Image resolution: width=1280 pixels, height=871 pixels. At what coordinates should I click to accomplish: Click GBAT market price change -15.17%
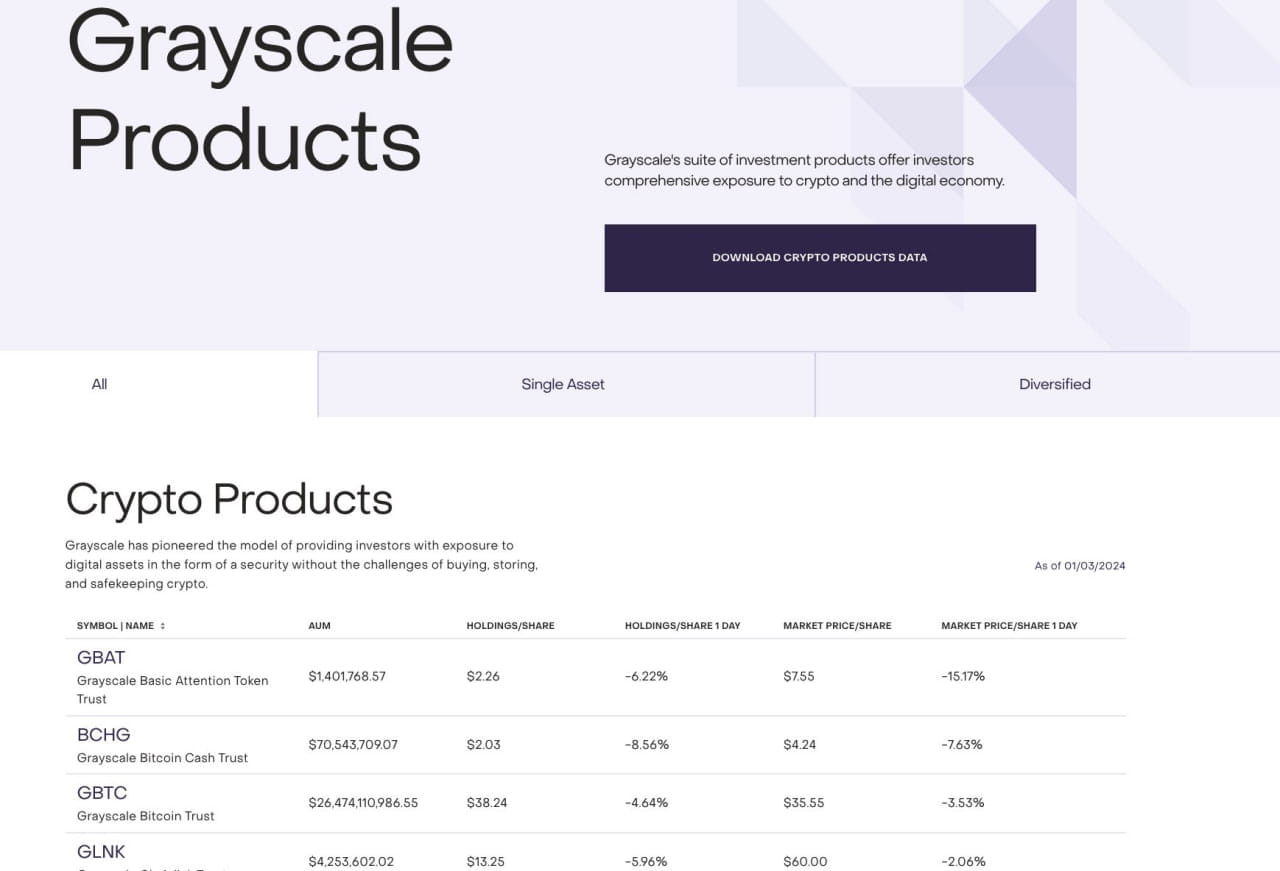tap(963, 676)
